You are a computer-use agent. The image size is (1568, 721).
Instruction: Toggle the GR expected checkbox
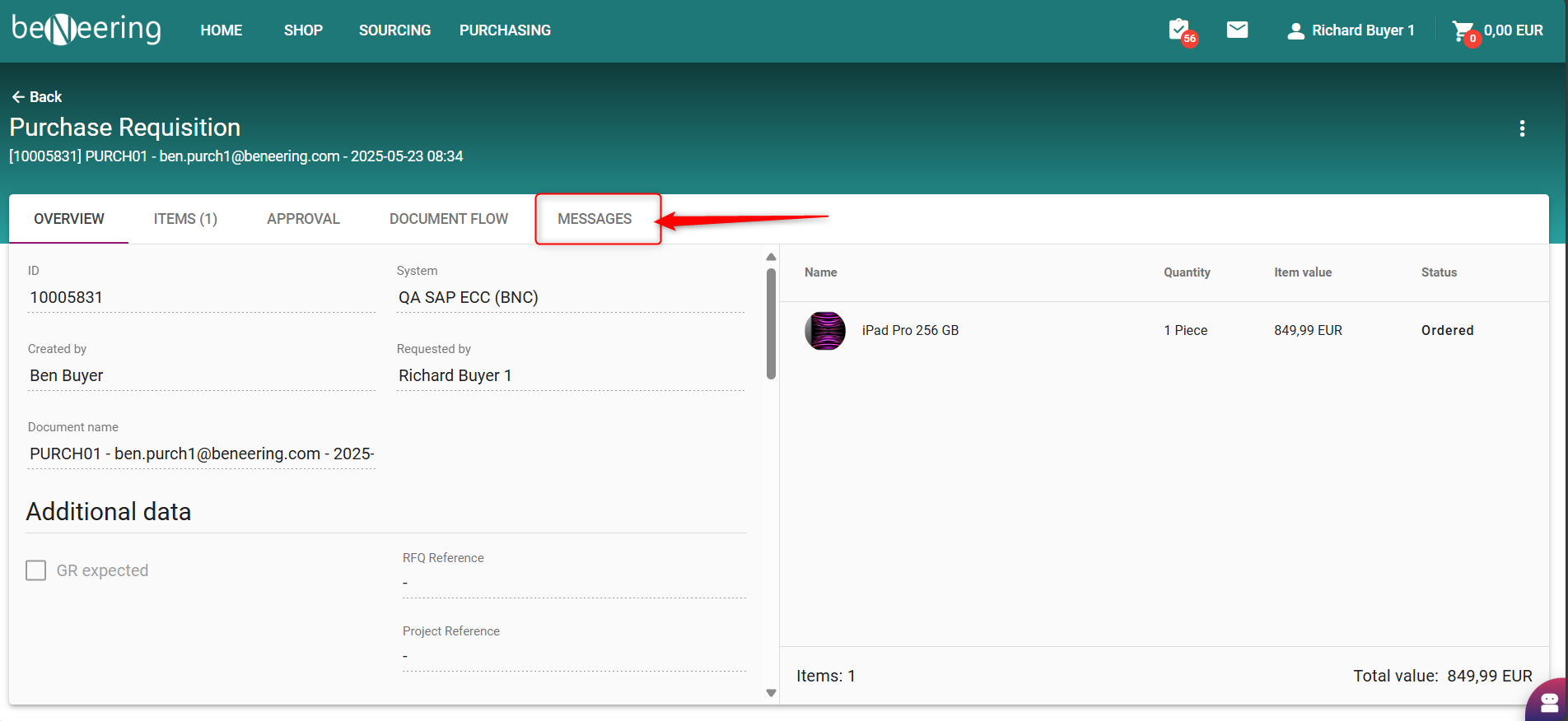36,570
